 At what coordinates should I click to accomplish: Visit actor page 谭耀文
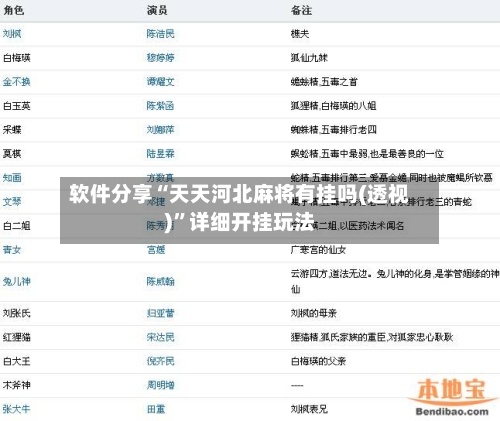(160, 82)
